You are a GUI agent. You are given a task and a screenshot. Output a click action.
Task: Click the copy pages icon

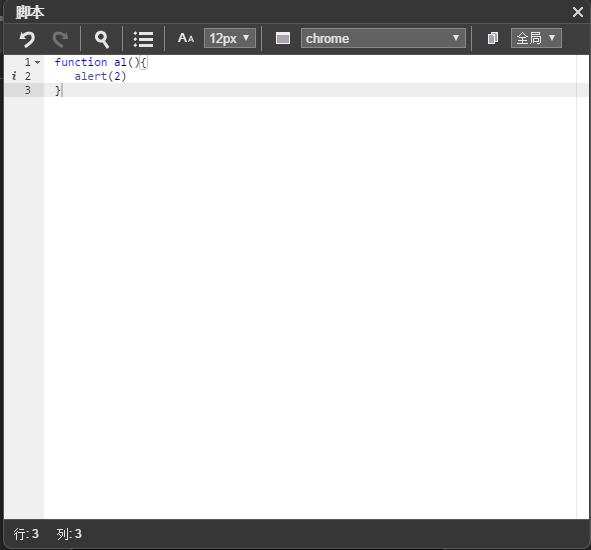point(493,38)
